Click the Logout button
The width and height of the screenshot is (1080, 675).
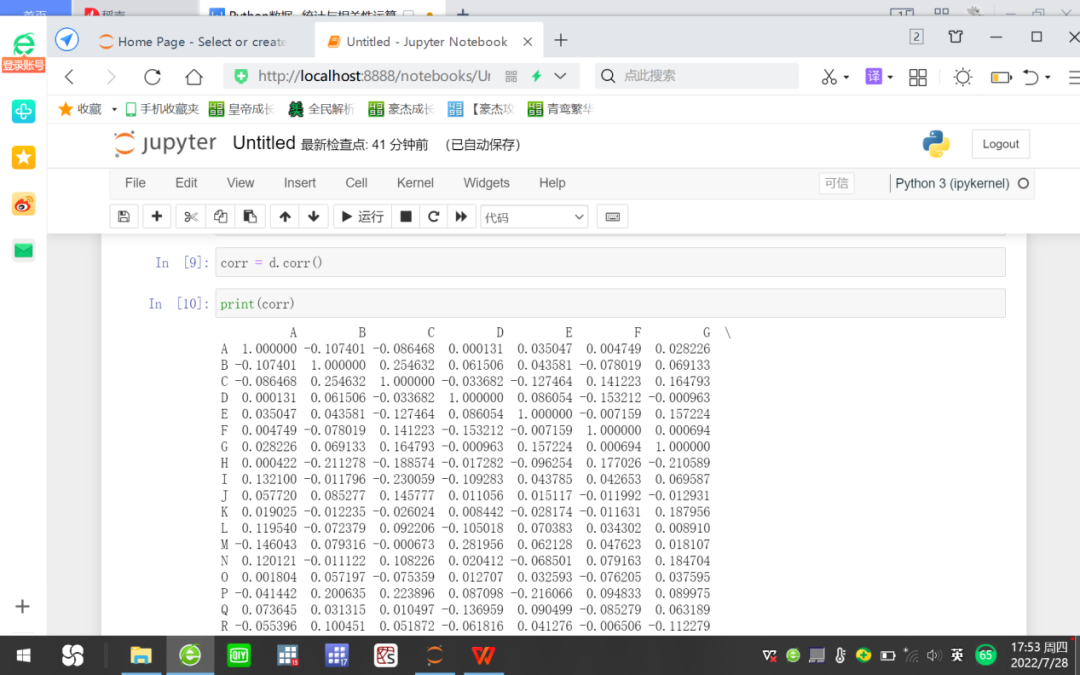tap(1000, 143)
